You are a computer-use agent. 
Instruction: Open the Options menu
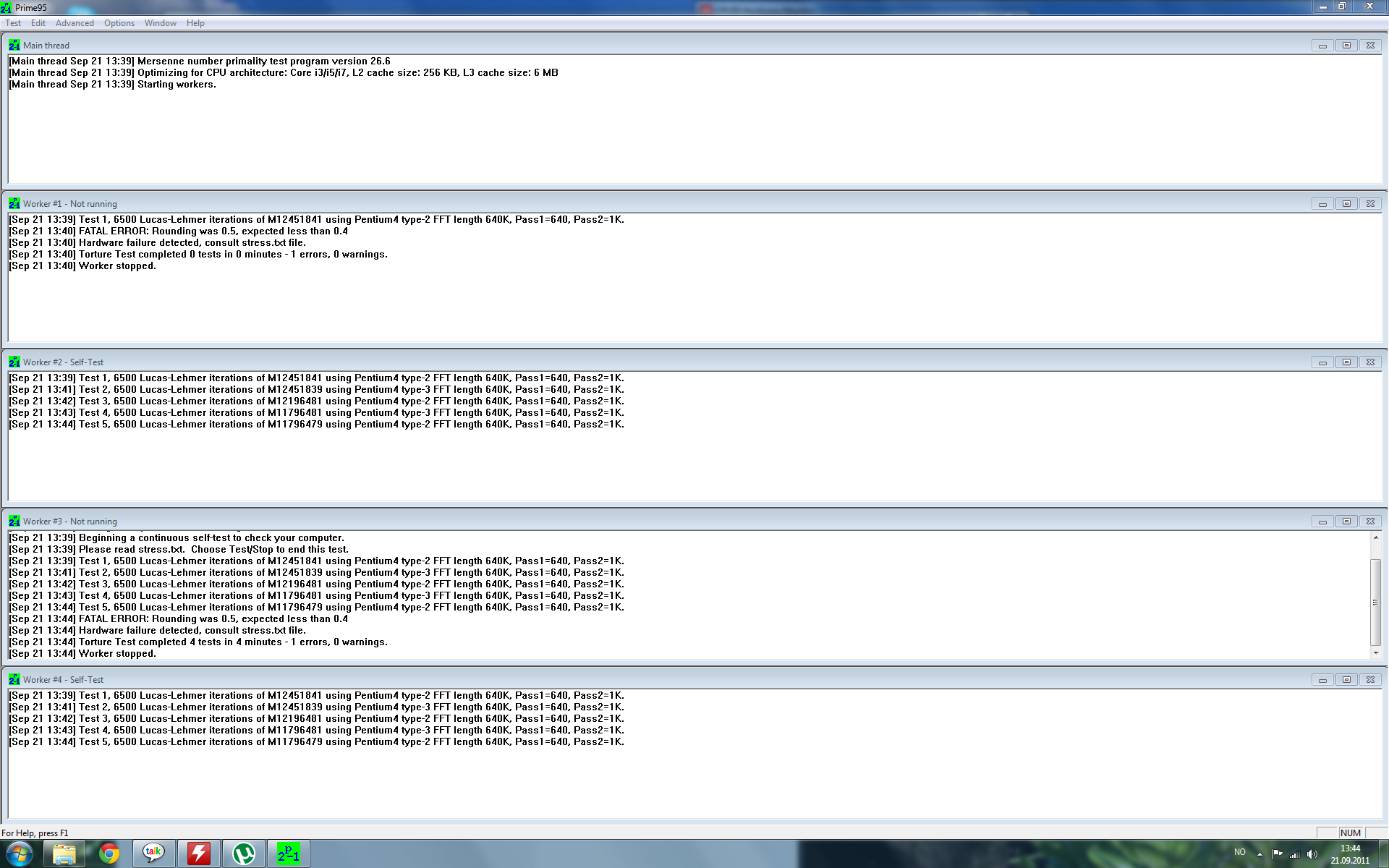(x=119, y=23)
